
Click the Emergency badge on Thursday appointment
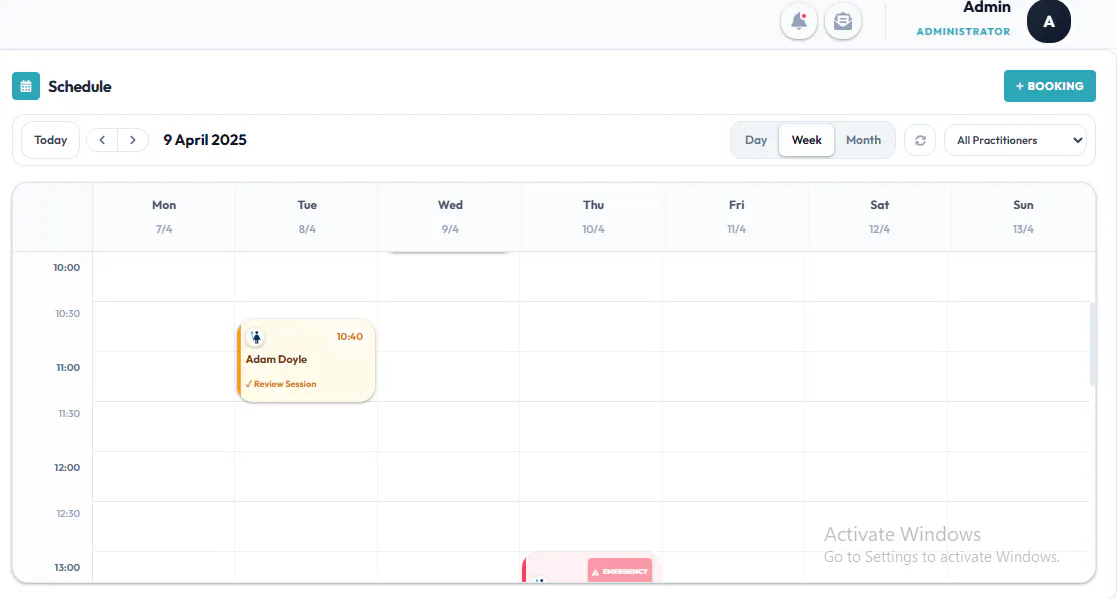tap(620, 571)
